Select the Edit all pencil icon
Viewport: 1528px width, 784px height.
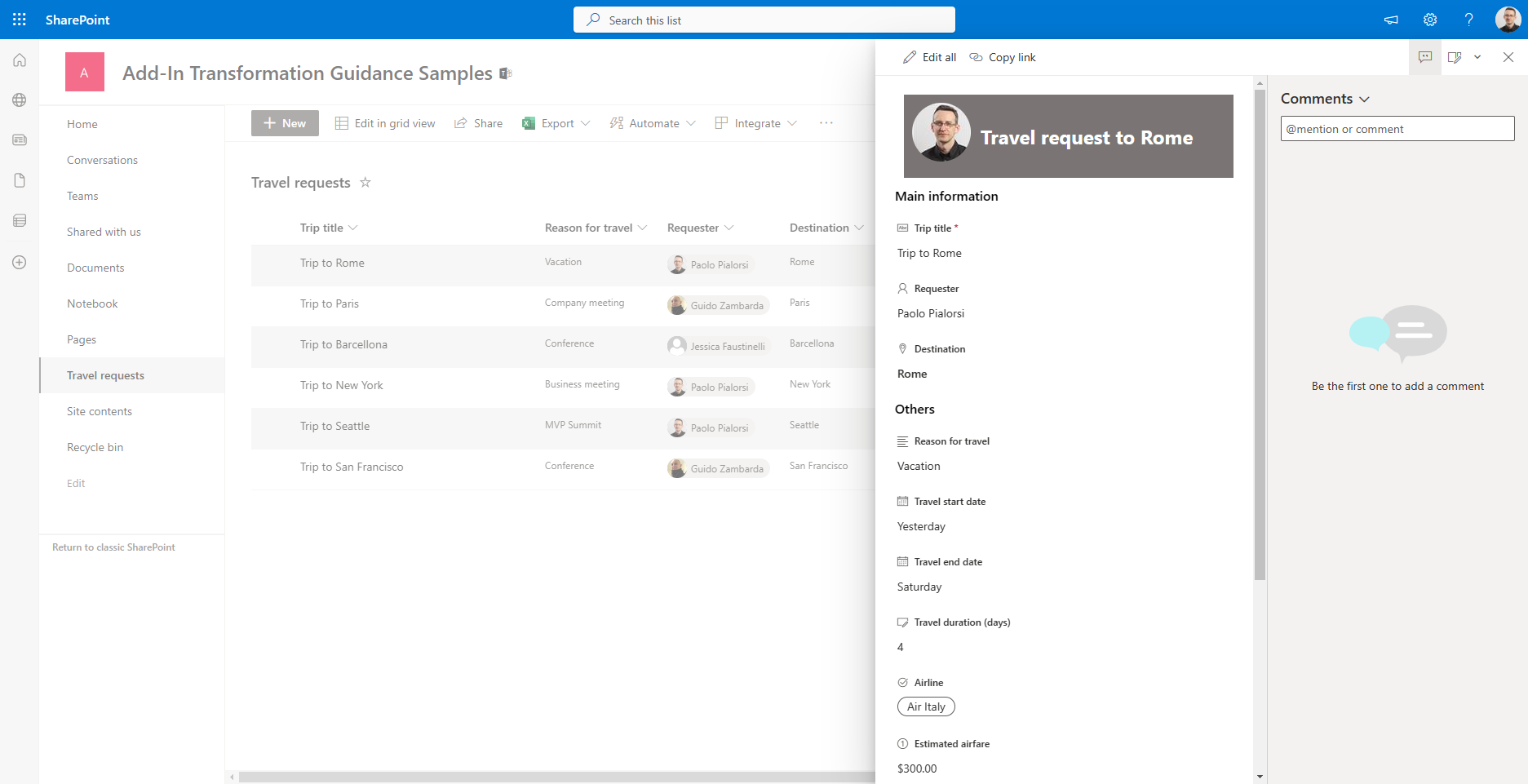(x=909, y=56)
